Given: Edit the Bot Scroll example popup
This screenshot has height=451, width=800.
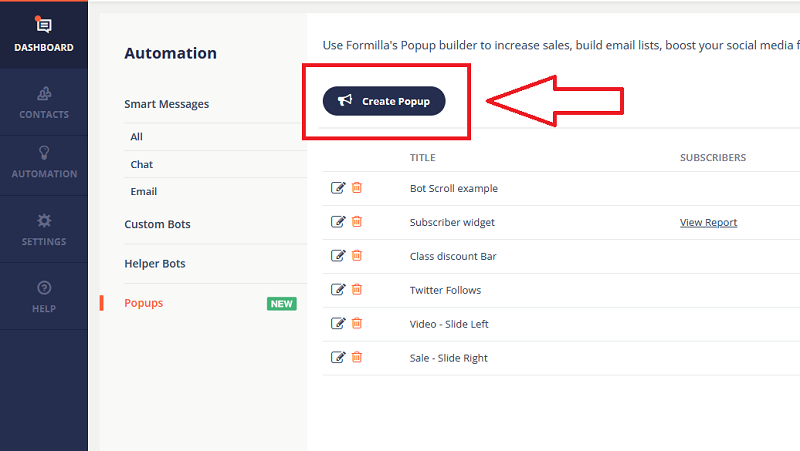Looking at the screenshot, I should coord(338,188).
